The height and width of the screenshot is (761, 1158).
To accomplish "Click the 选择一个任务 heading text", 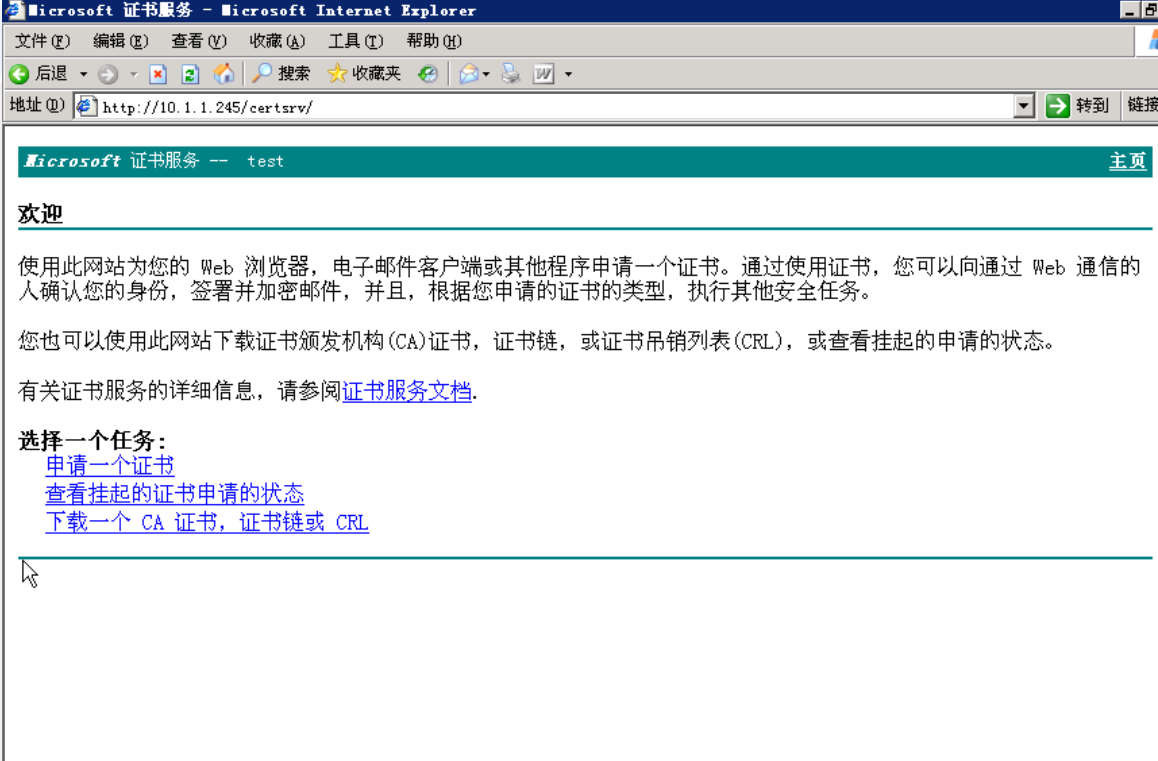I will 92,441.
